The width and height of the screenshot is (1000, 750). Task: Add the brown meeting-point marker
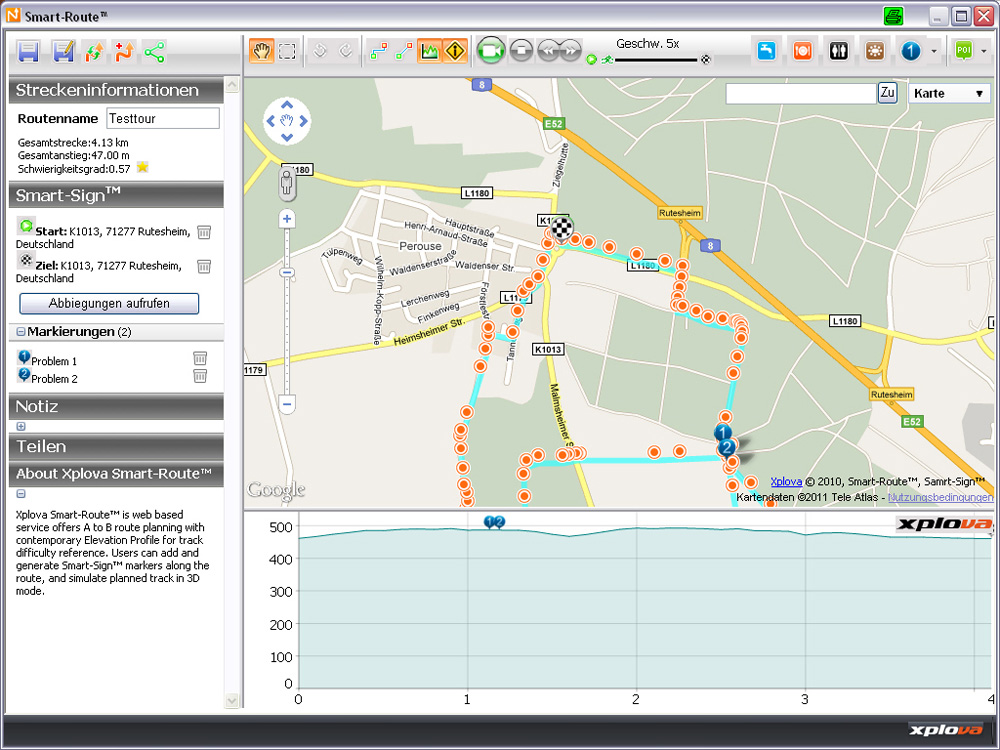point(875,51)
